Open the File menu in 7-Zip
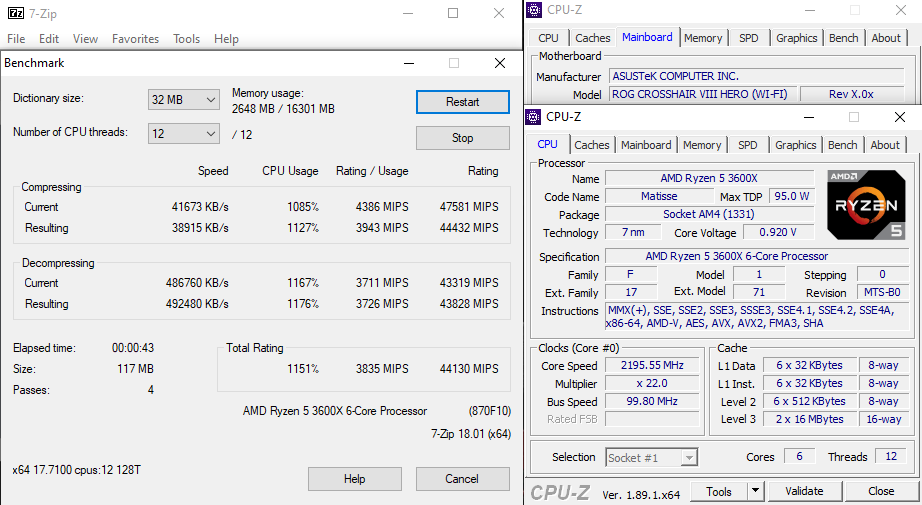 [x=16, y=39]
